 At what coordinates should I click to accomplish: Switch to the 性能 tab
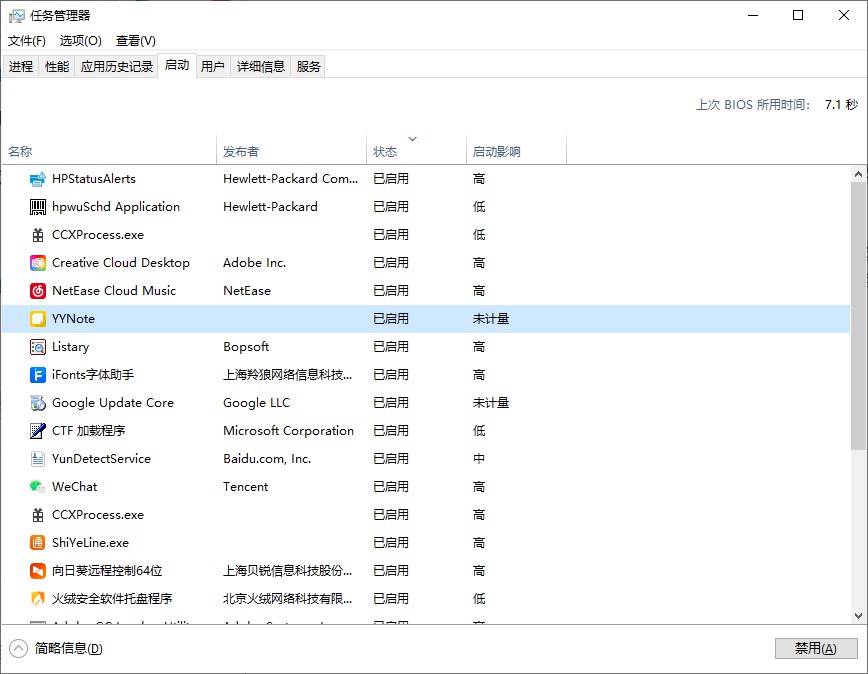point(57,66)
